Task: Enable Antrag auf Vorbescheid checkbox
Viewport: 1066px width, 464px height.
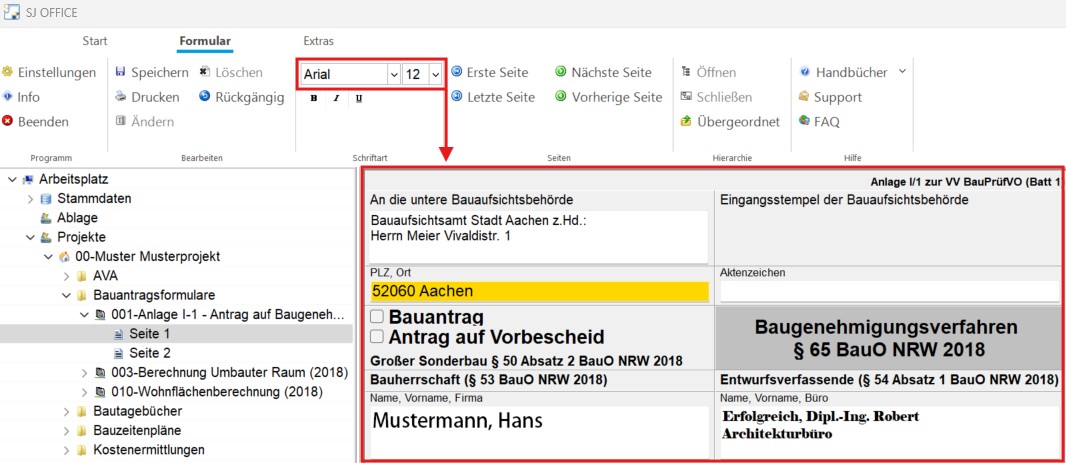Action: point(377,336)
